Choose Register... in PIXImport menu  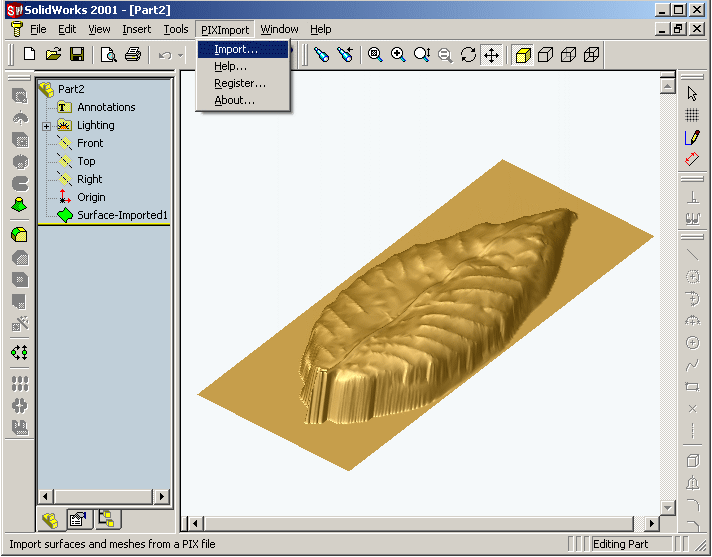(243, 83)
